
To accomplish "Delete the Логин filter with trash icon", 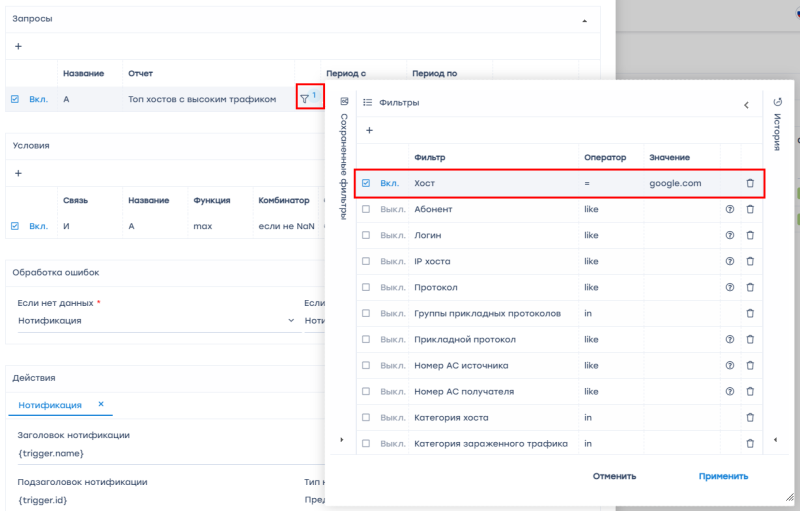I will pos(750,235).
